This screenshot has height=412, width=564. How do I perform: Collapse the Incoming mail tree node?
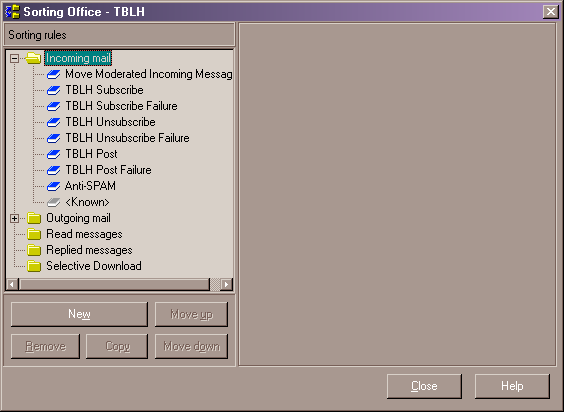(x=14, y=58)
